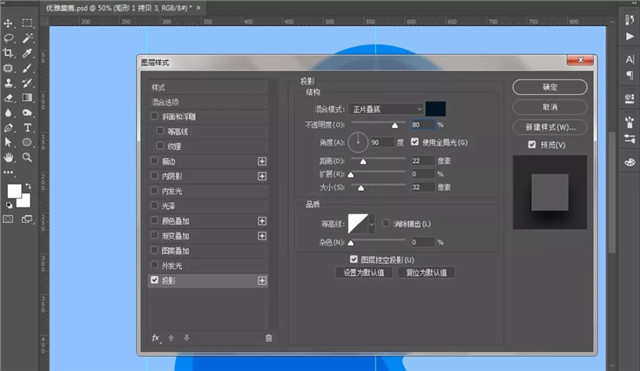Click the 设置为默认值 button
The width and height of the screenshot is (640, 371).
364,273
